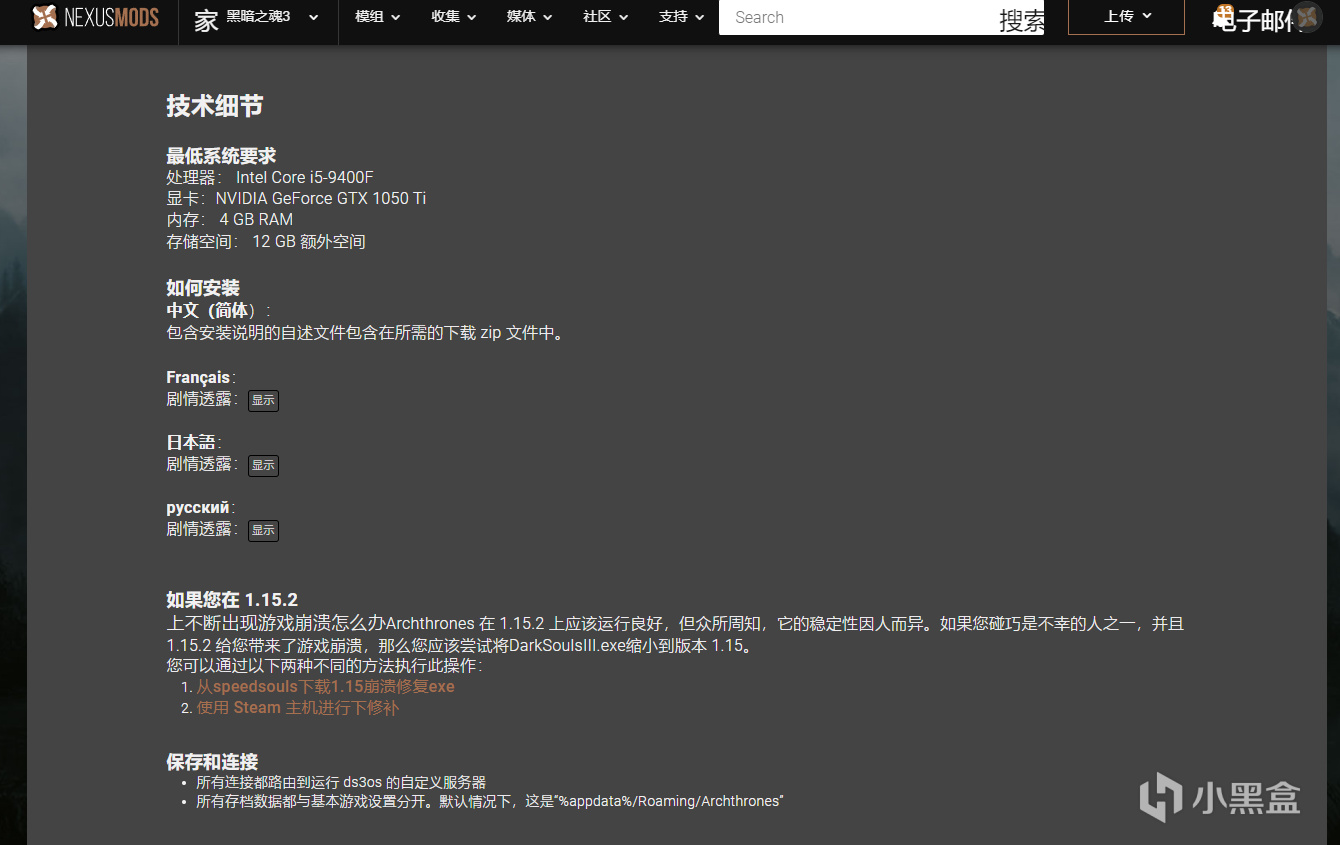
Task: Open the 上传 upload dropdown
Action: [1126, 17]
